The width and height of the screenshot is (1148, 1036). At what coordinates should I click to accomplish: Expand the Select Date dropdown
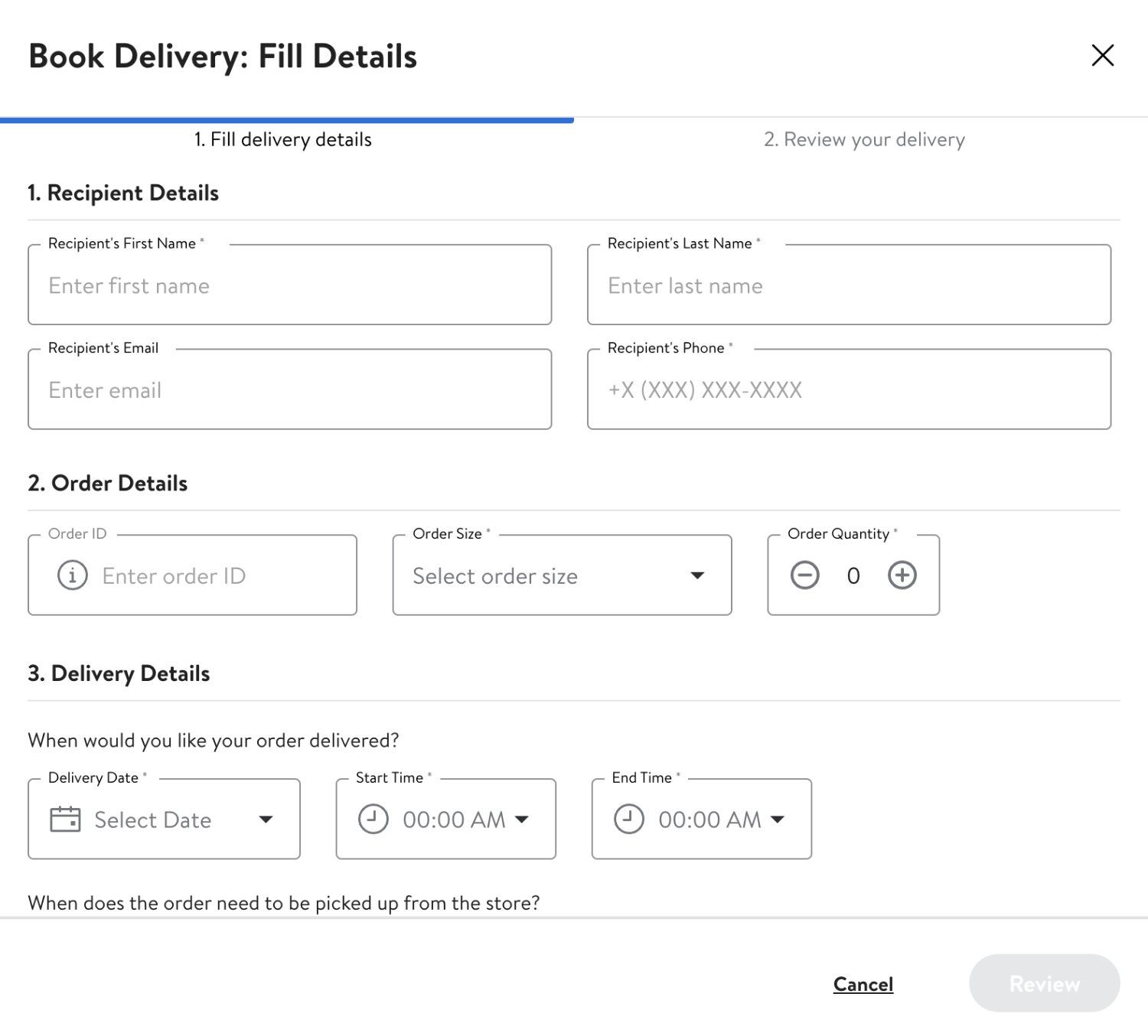coord(266,819)
